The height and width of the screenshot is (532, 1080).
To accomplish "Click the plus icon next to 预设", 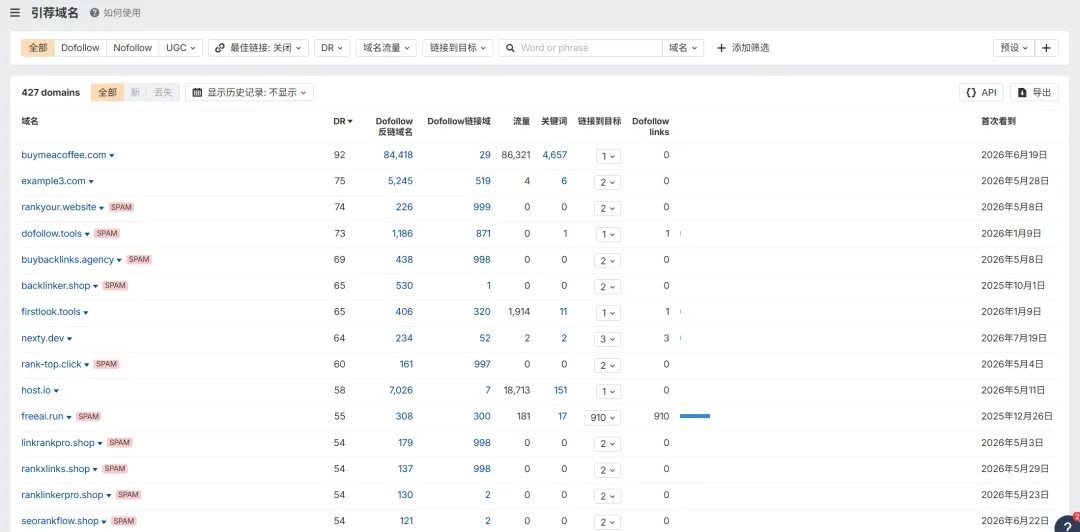I will coord(1046,48).
